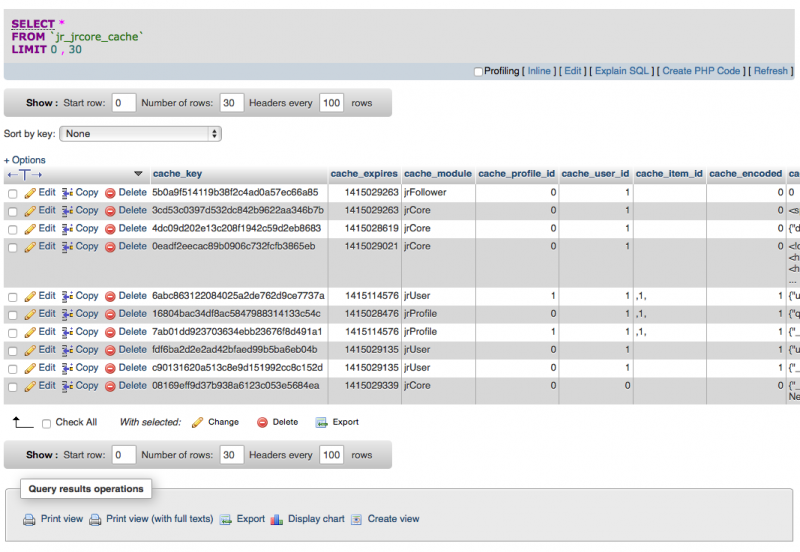Click the dropdown arrow beside the column arrows header
Image resolution: width=800 pixels, height=552 pixels.
(x=138, y=174)
